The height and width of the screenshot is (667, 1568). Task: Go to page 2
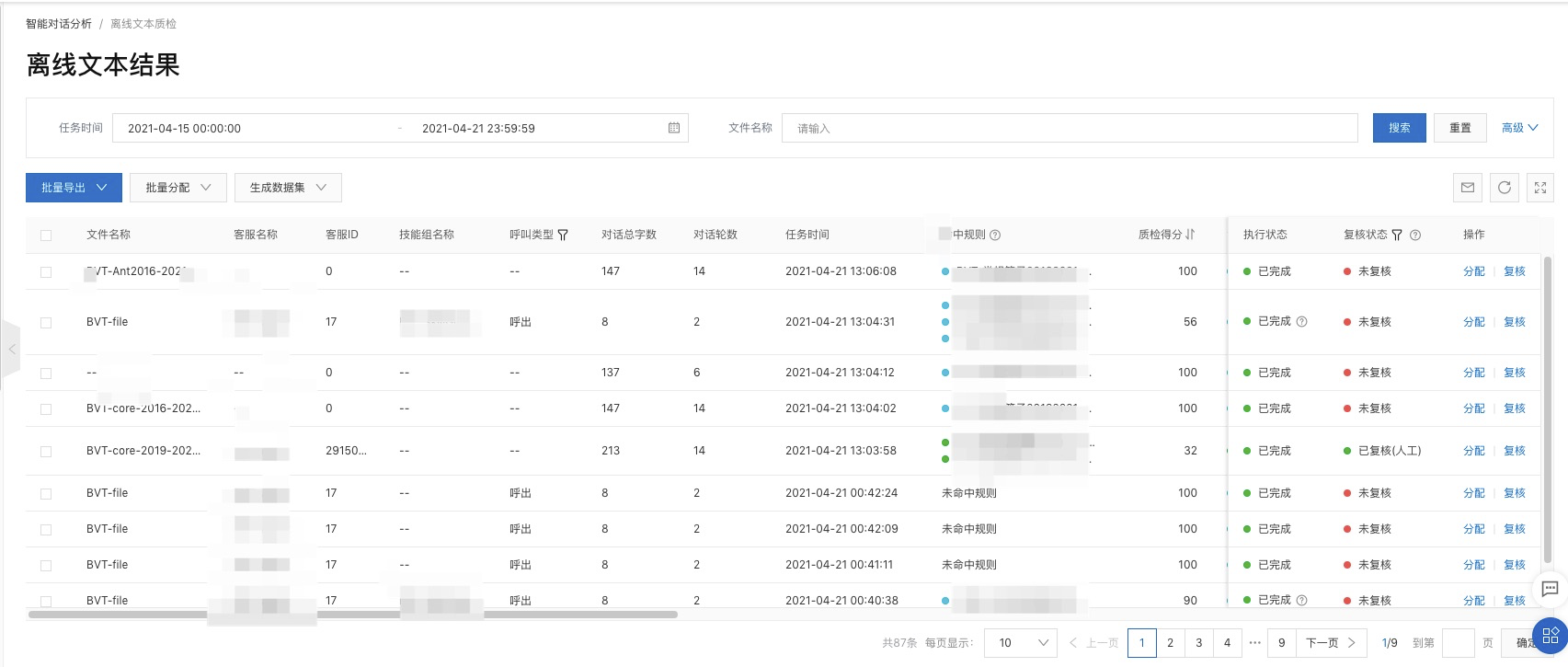click(x=1170, y=642)
